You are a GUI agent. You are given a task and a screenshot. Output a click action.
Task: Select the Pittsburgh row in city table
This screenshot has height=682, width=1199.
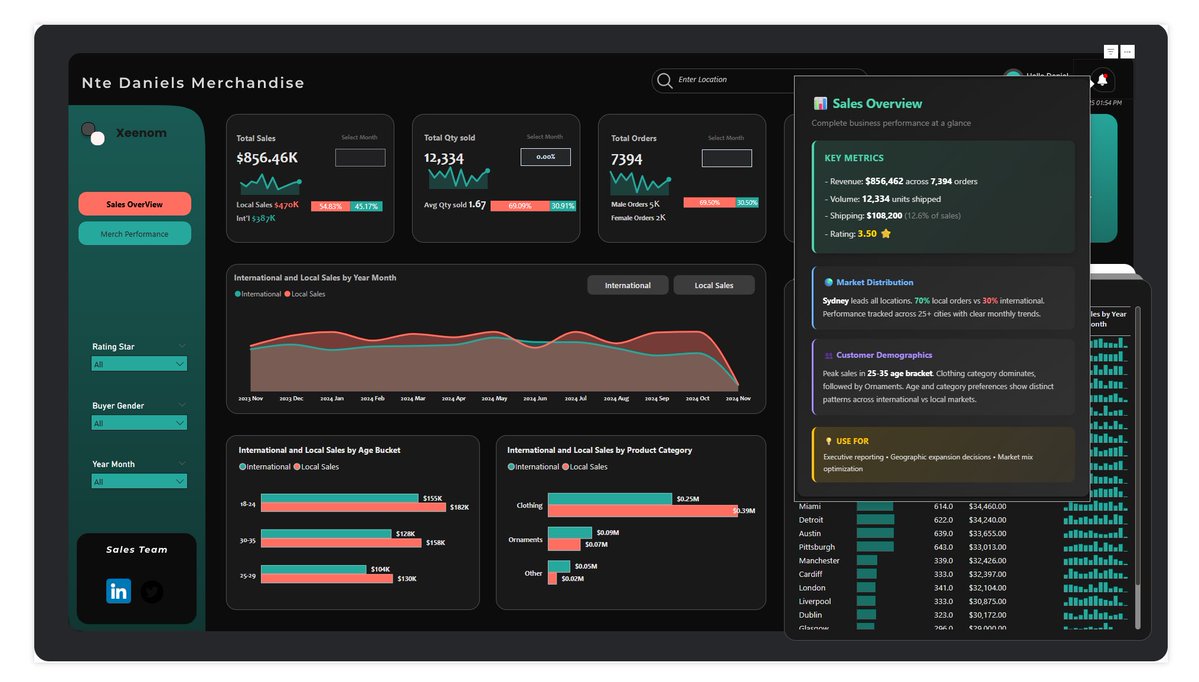[962, 547]
